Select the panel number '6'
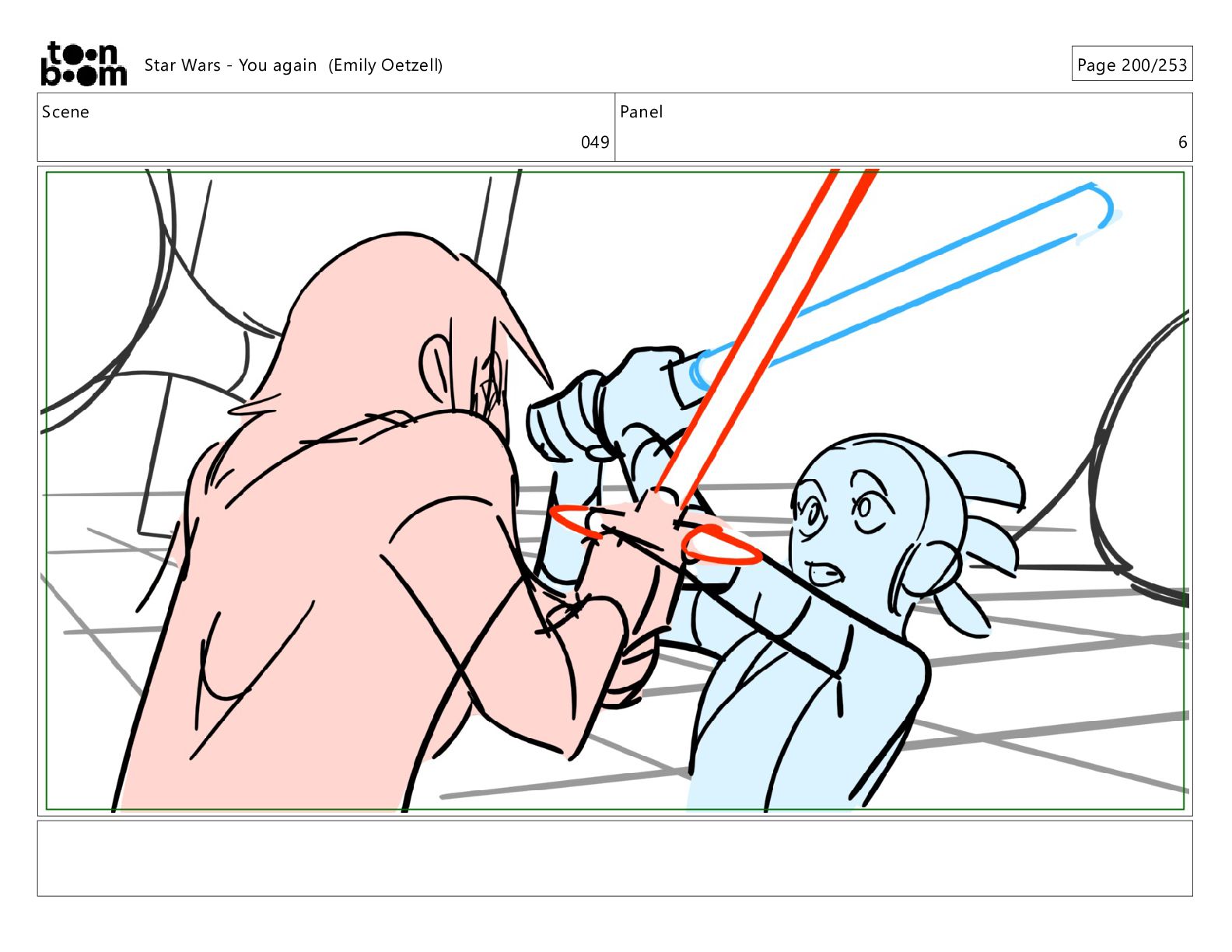The width and height of the screenshot is (1232, 952). click(1182, 142)
